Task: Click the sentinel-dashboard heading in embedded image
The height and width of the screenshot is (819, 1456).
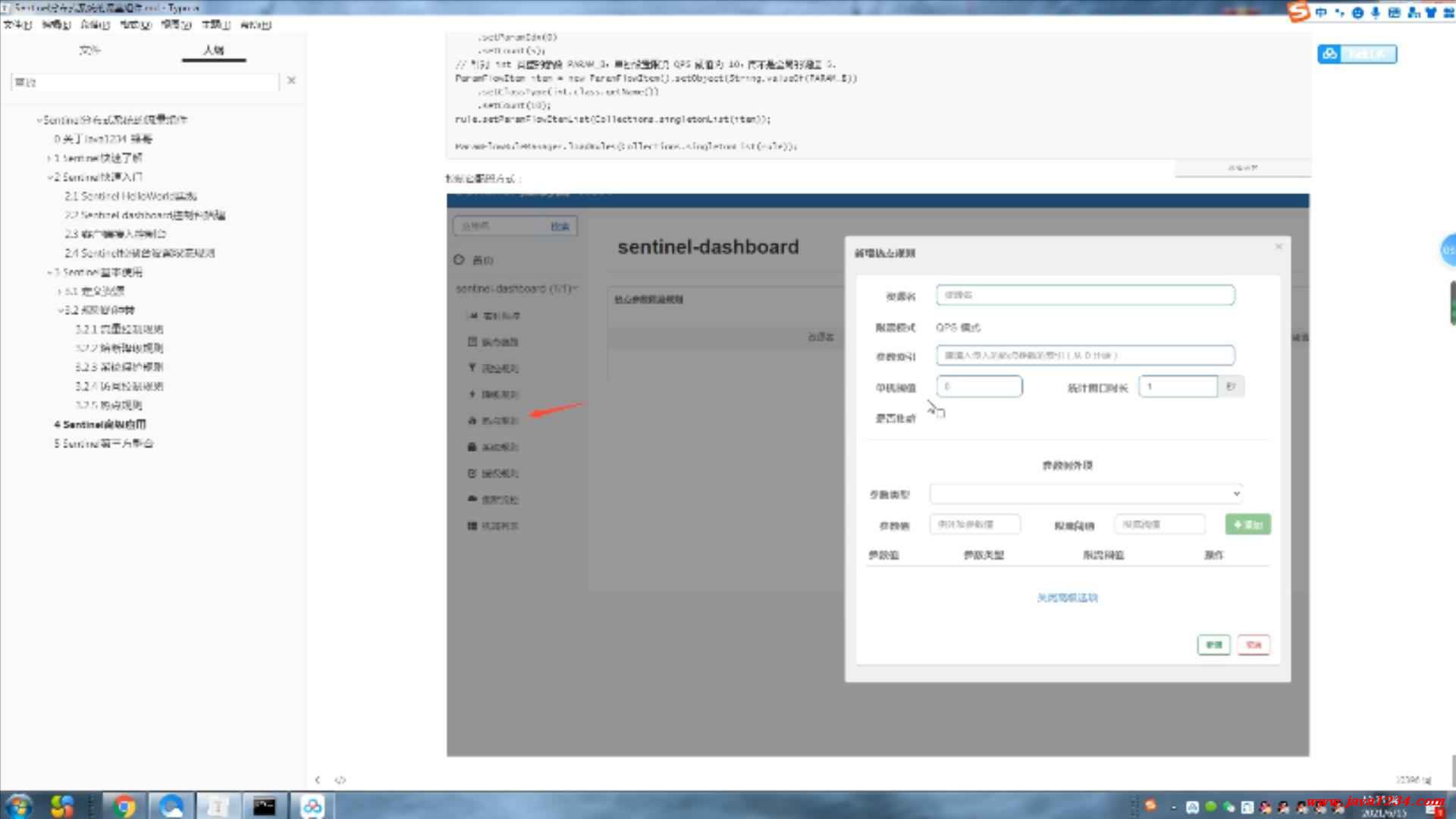Action: coord(708,247)
